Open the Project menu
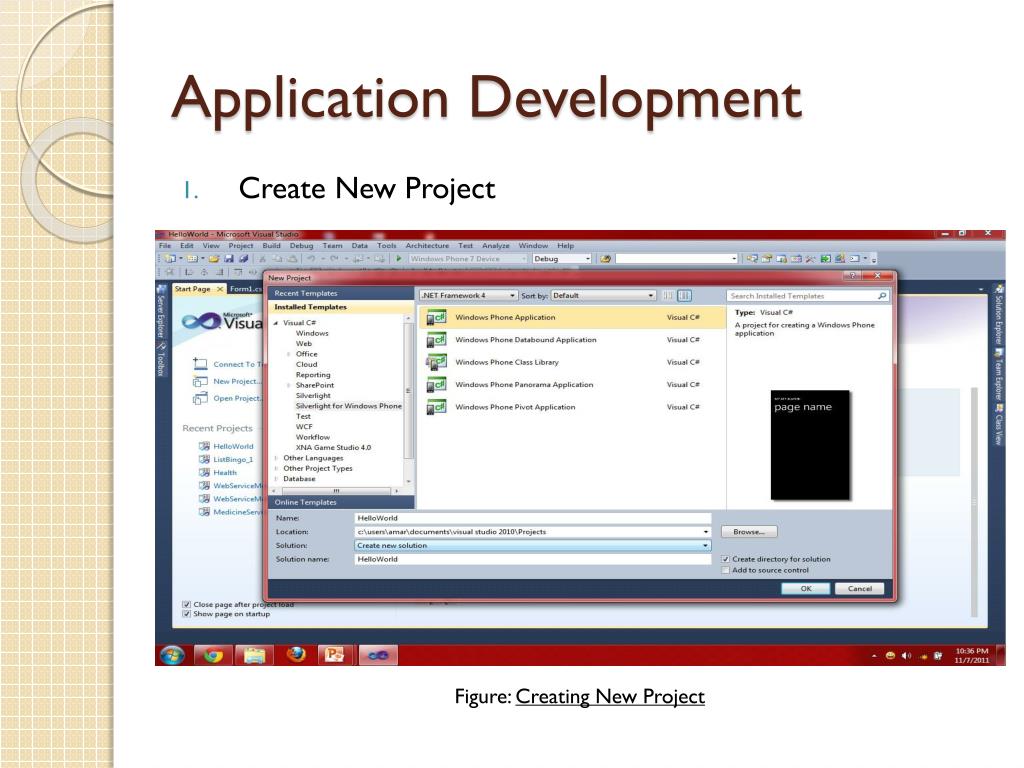Image resolution: width=1024 pixels, height=768 pixels. click(x=240, y=246)
